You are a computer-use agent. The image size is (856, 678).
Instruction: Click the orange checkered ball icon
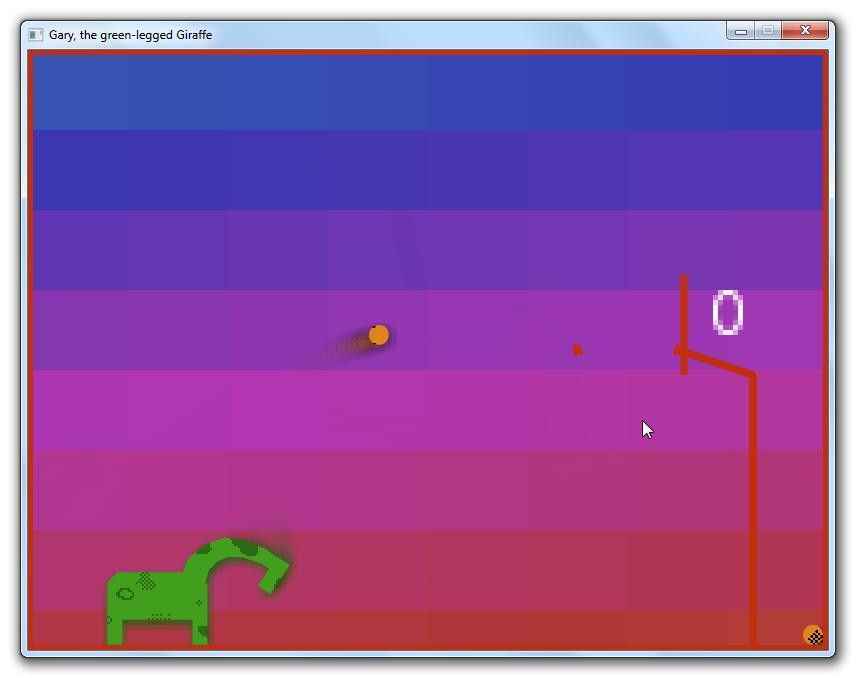point(813,635)
